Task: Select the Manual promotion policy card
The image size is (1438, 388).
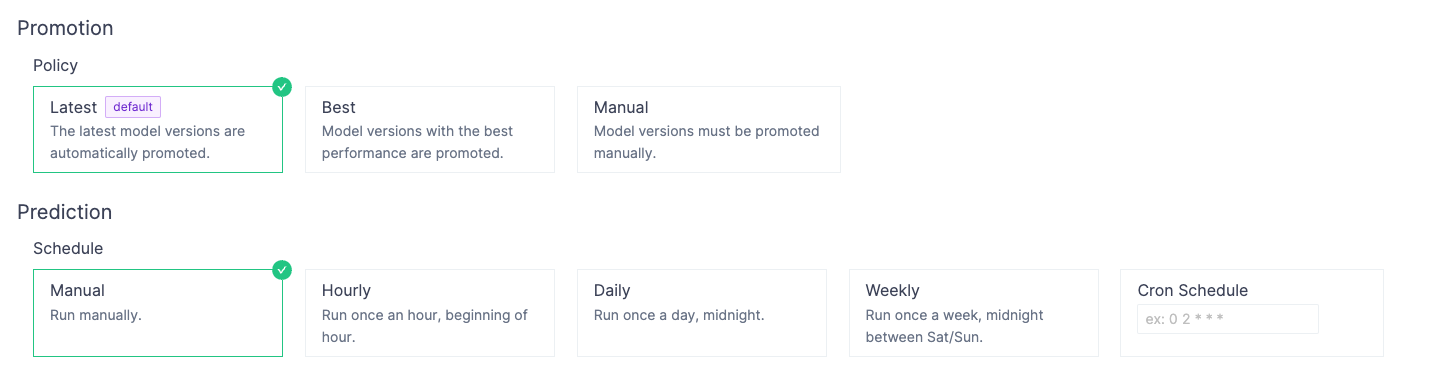Action: pyautogui.click(x=709, y=129)
